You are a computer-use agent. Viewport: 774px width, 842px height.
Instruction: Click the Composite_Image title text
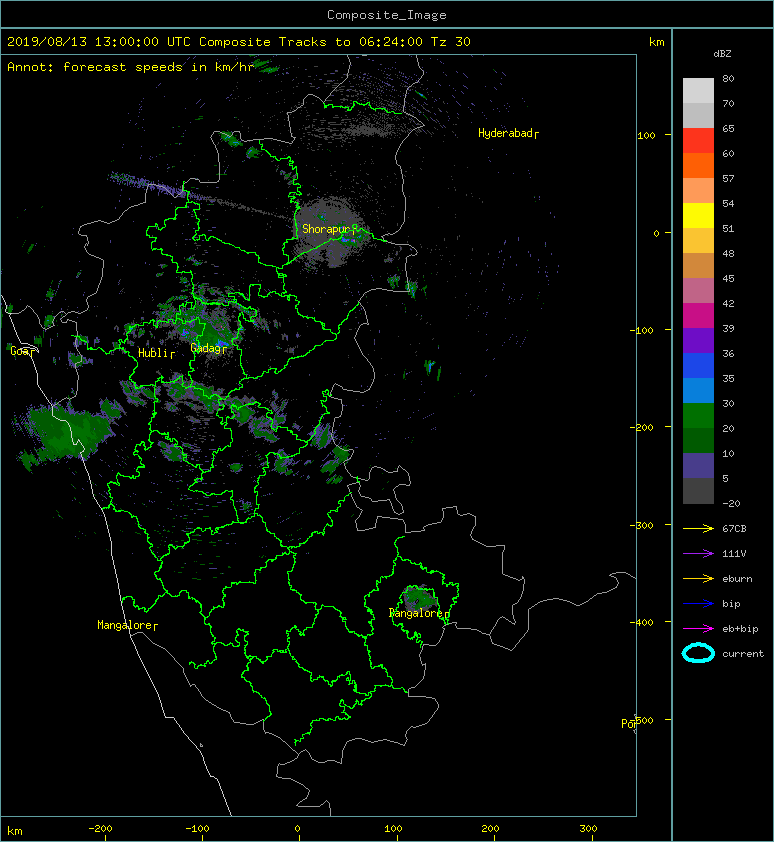coord(387,15)
